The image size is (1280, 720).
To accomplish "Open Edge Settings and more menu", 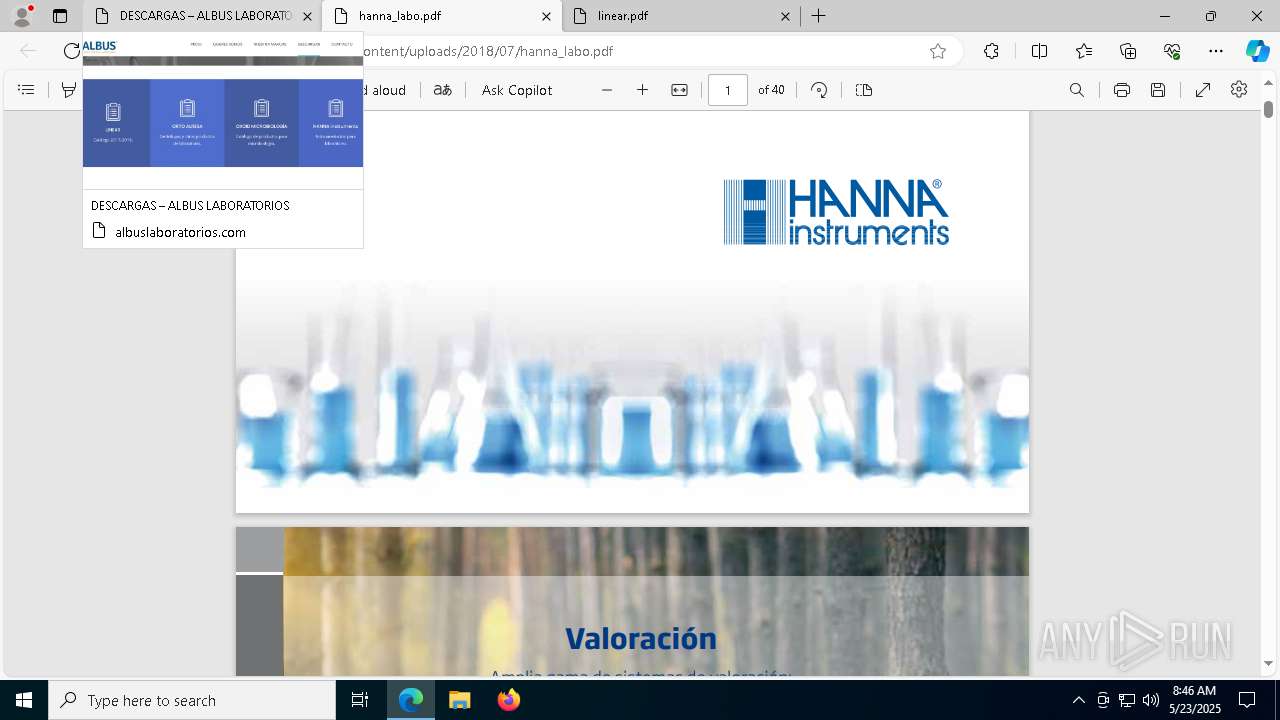I will click(x=1216, y=51).
